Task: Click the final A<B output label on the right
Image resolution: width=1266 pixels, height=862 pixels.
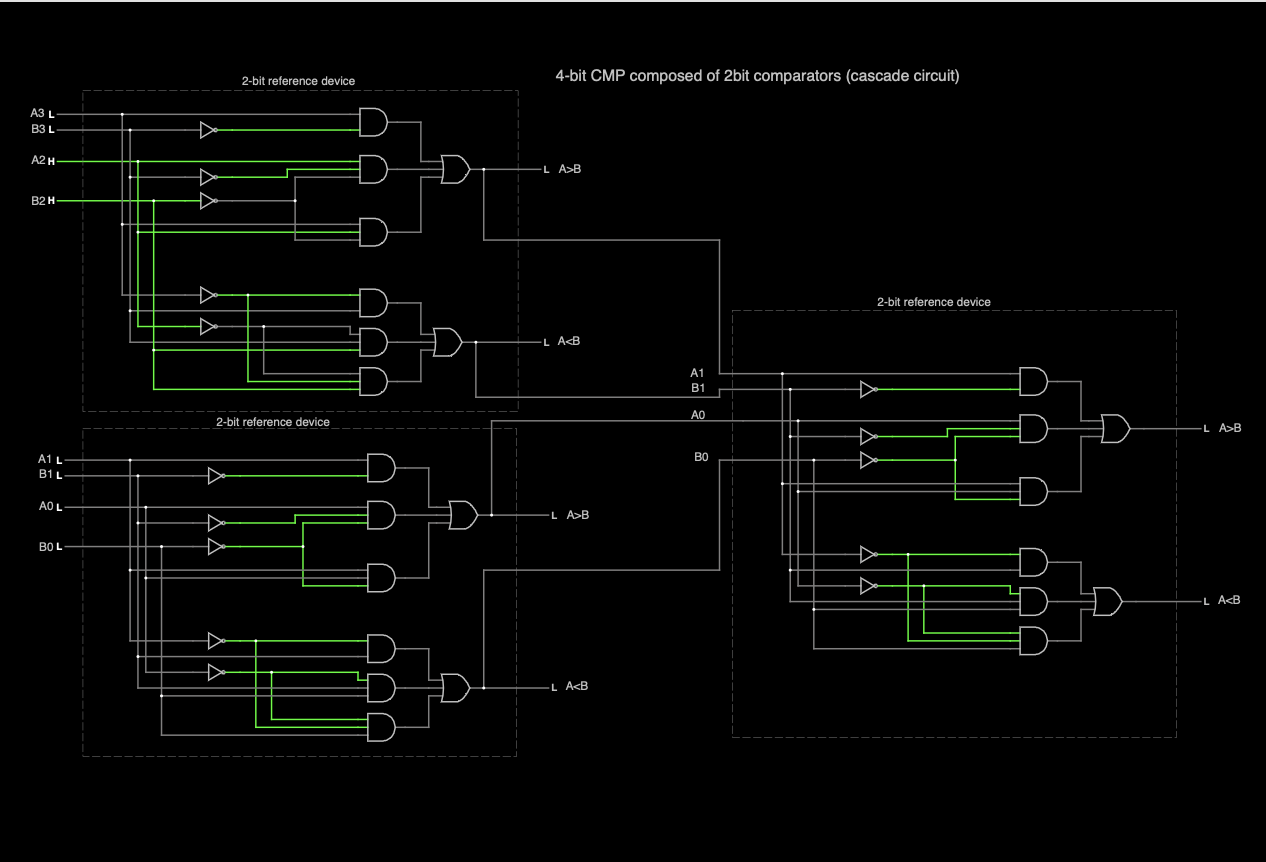Action: click(1229, 600)
